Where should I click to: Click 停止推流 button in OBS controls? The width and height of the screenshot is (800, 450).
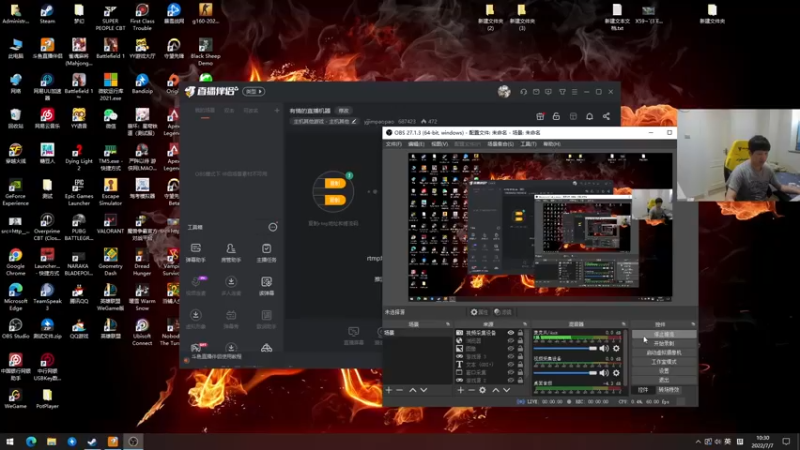tap(664, 334)
